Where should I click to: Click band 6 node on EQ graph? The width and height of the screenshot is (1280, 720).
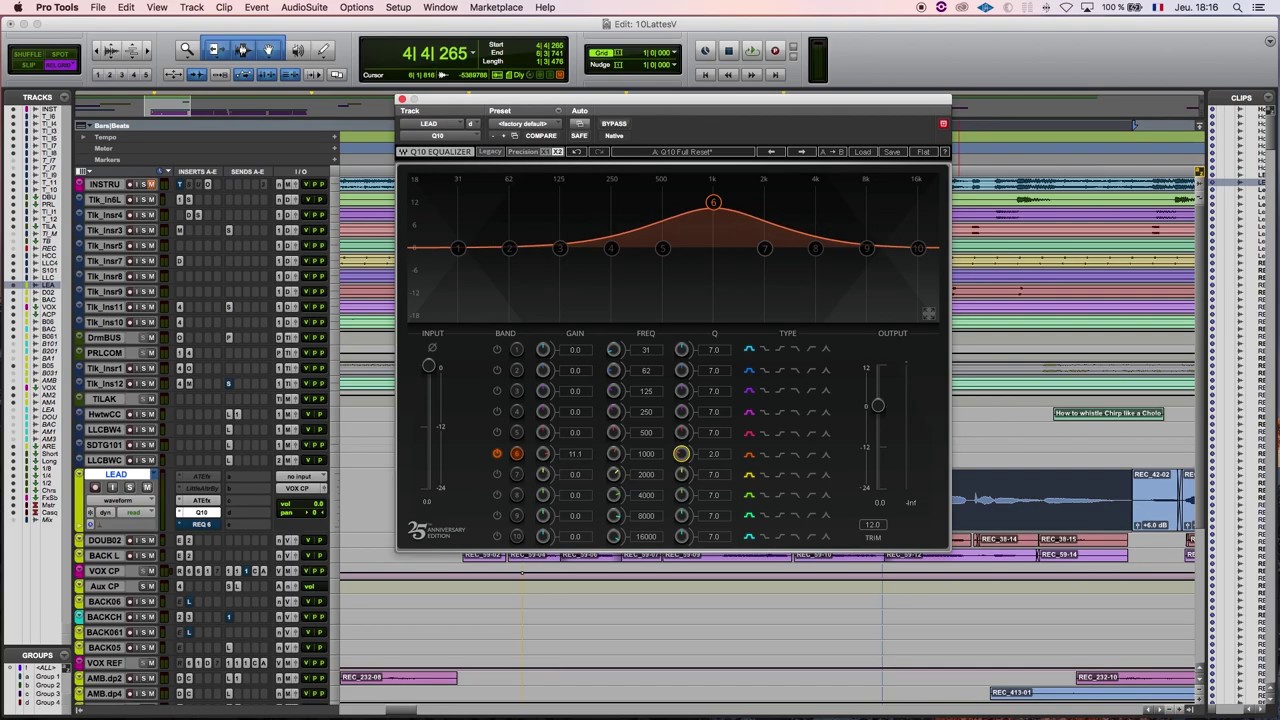(x=713, y=203)
